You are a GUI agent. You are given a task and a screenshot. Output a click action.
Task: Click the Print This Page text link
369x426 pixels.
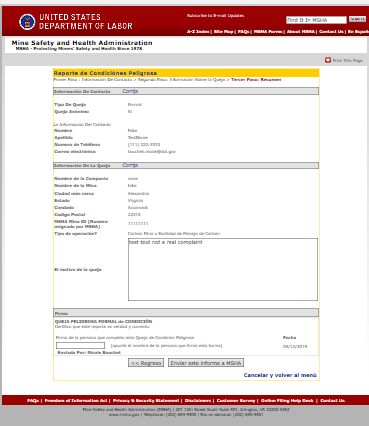[x=347, y=61]
